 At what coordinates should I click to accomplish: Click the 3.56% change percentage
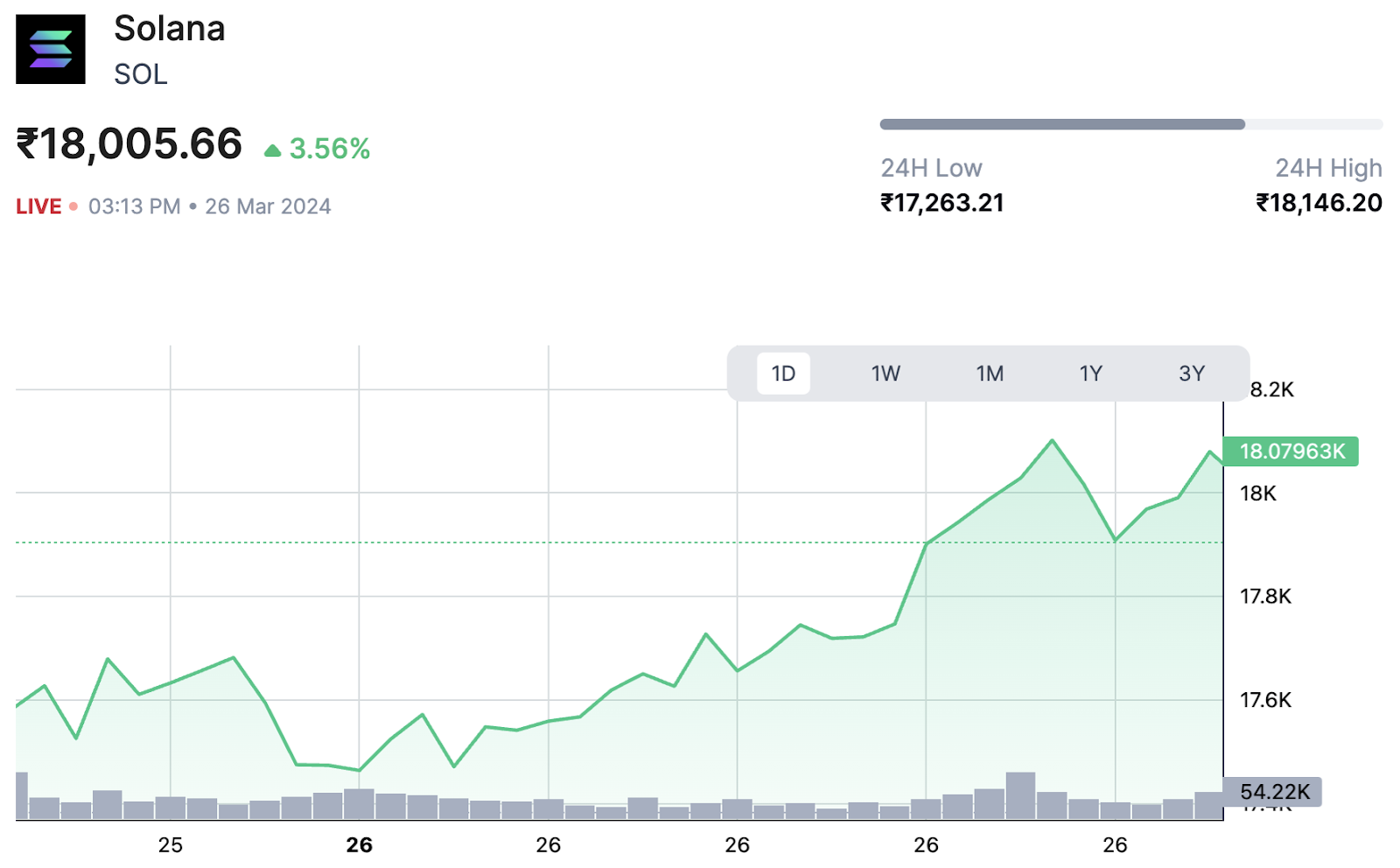click(x=330, y=149)
